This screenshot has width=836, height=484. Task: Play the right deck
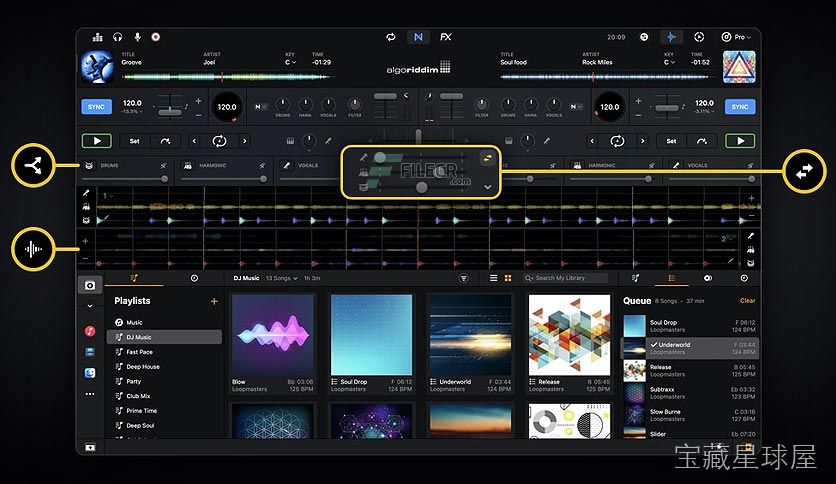(x=740, y=141)
